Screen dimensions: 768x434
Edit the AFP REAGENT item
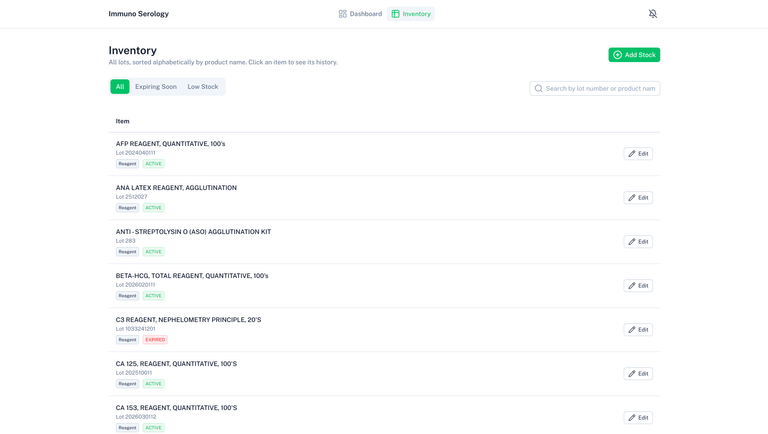[x=638, y=154]
